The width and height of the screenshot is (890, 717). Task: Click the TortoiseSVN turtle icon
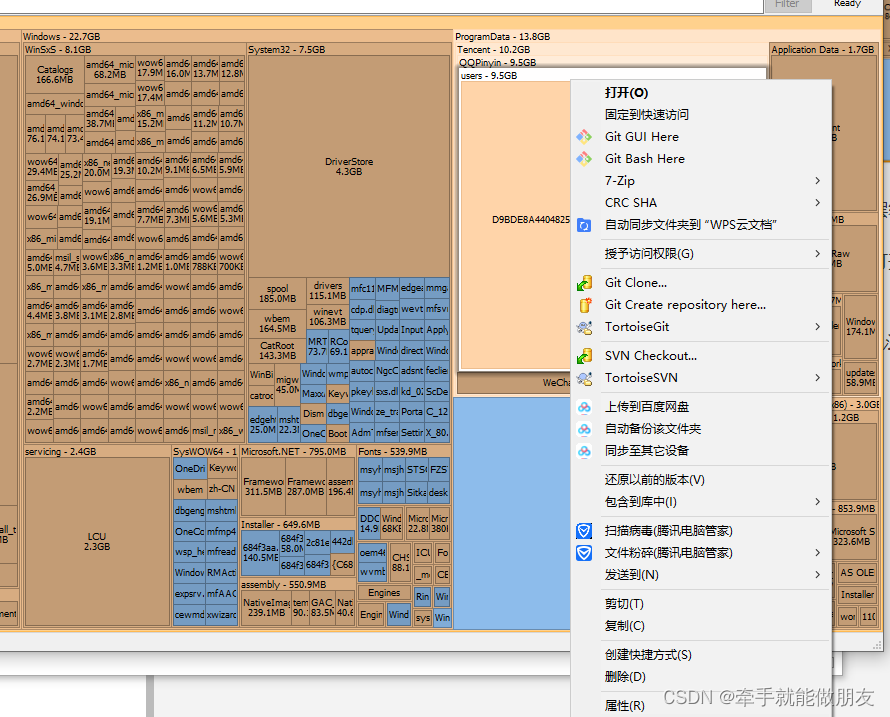pos(584,378)
